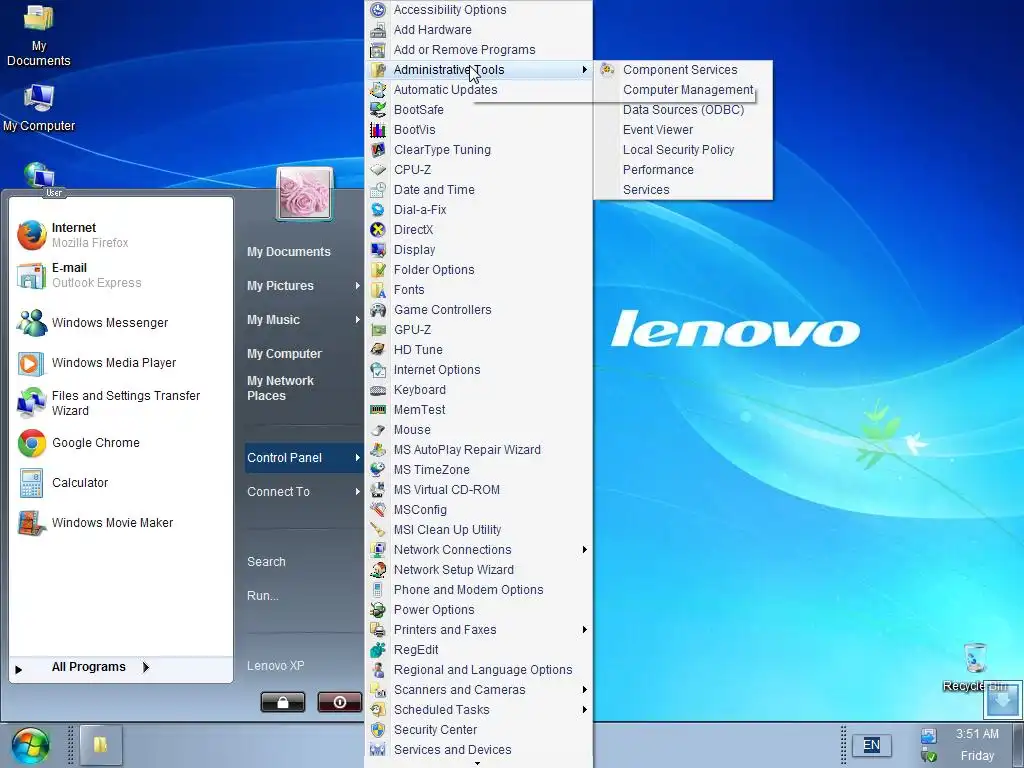Open the Mozilla Firefox icon
Viewport: 1024px width, 768px height.
pos(31,235)
